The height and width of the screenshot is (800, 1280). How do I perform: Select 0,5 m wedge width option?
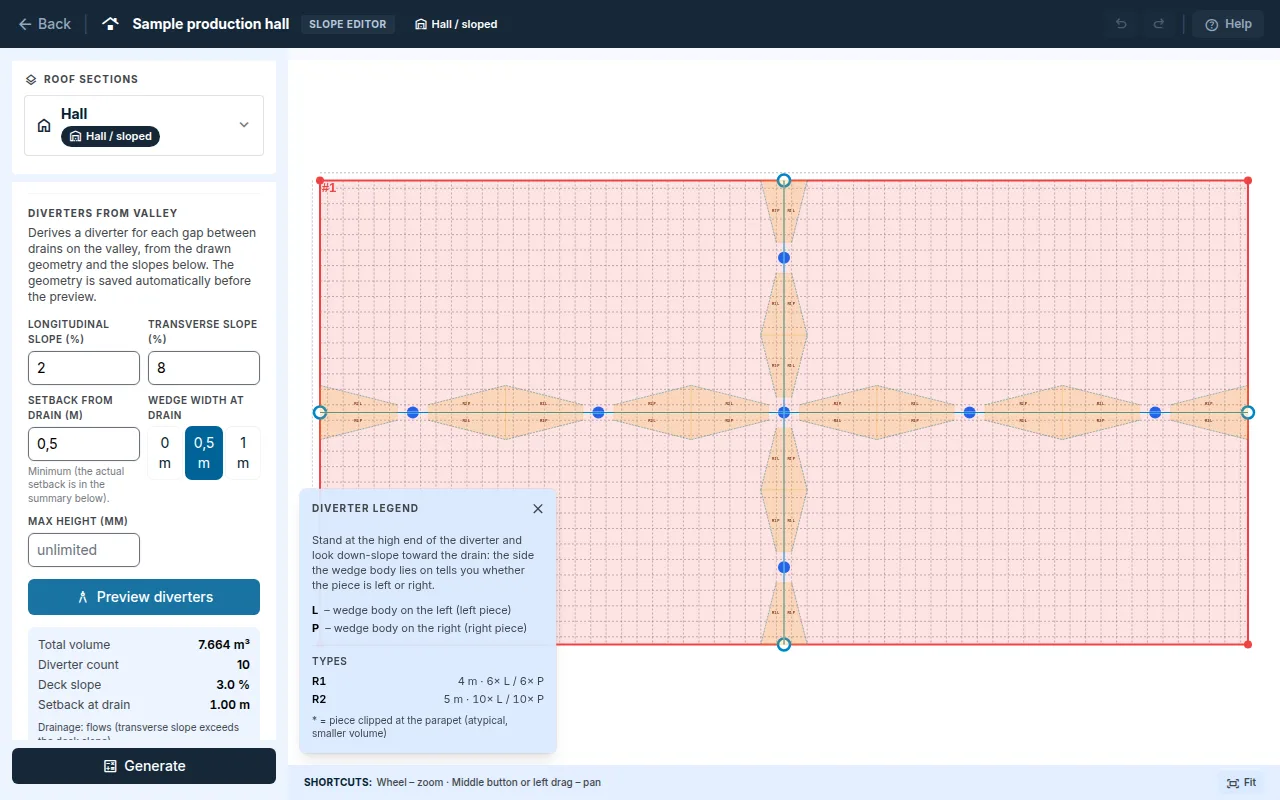coord(204,453)
